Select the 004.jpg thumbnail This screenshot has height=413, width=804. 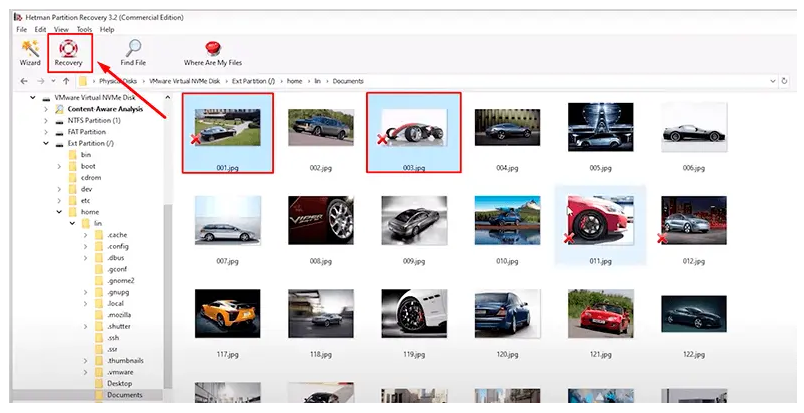507,127
